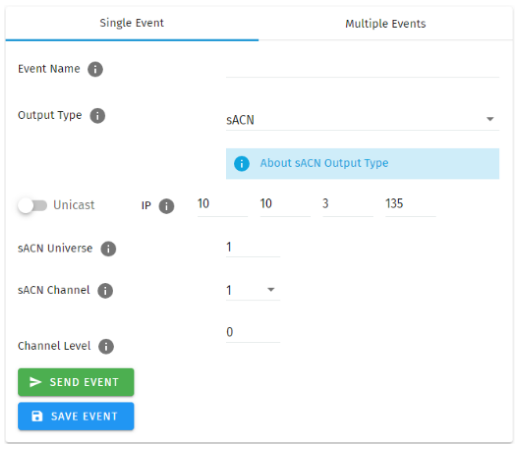Image resolution: width=522 pixels, height=450 pixels.
Task: Click the sACN Universe label
Action: tap(55, 249)
